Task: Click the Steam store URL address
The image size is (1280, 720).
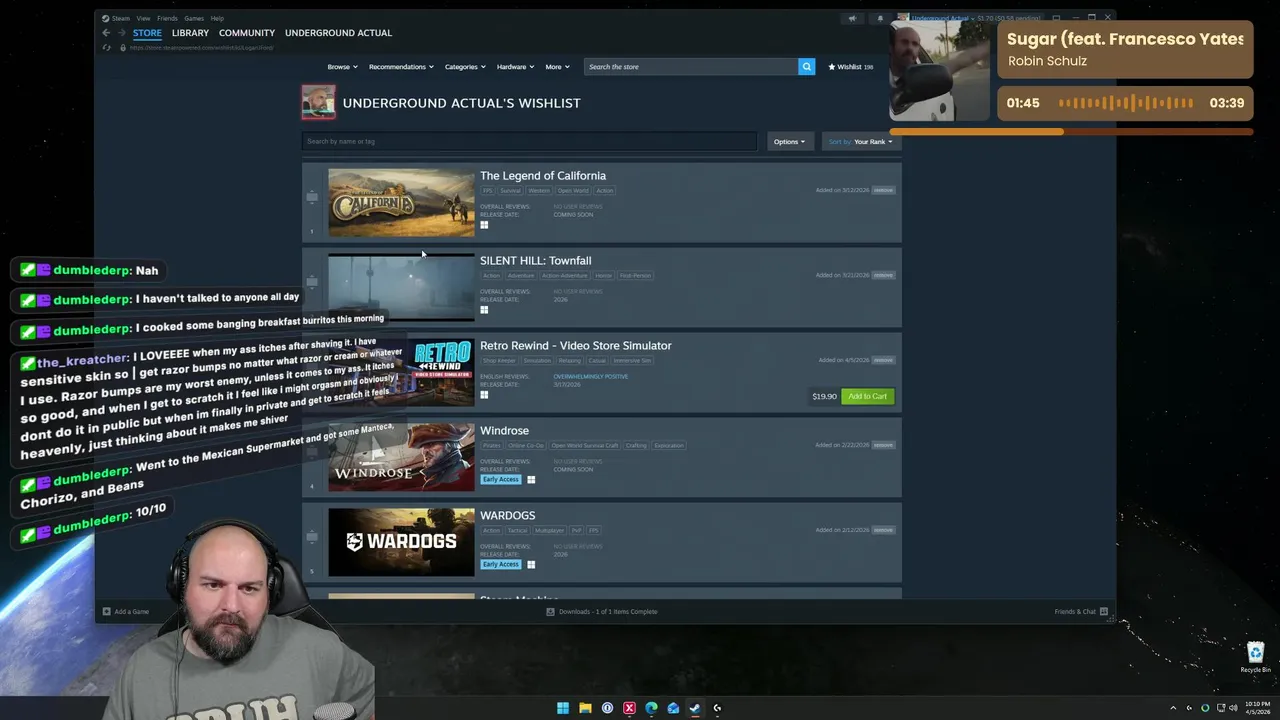Action: tap(200, 47)
